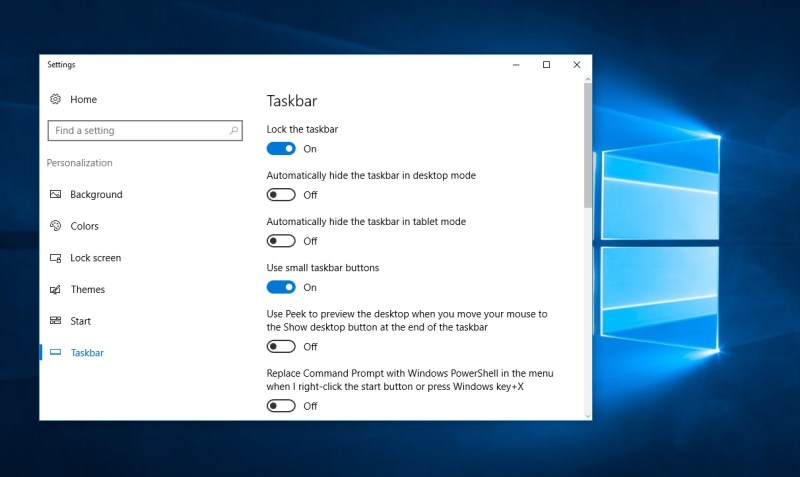Screen dimensions: 800x477
Task: Click the Lock screen icon
Action: point(55,258)
